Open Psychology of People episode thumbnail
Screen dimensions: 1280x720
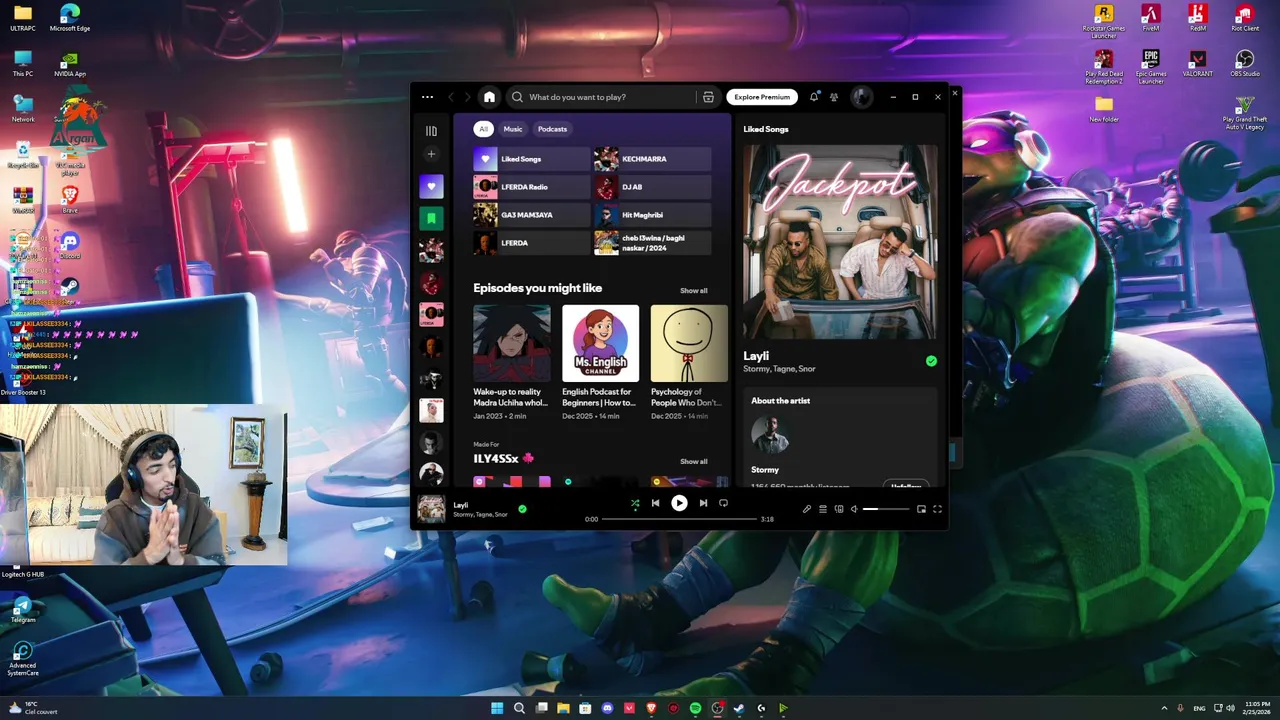coord(689,343)
